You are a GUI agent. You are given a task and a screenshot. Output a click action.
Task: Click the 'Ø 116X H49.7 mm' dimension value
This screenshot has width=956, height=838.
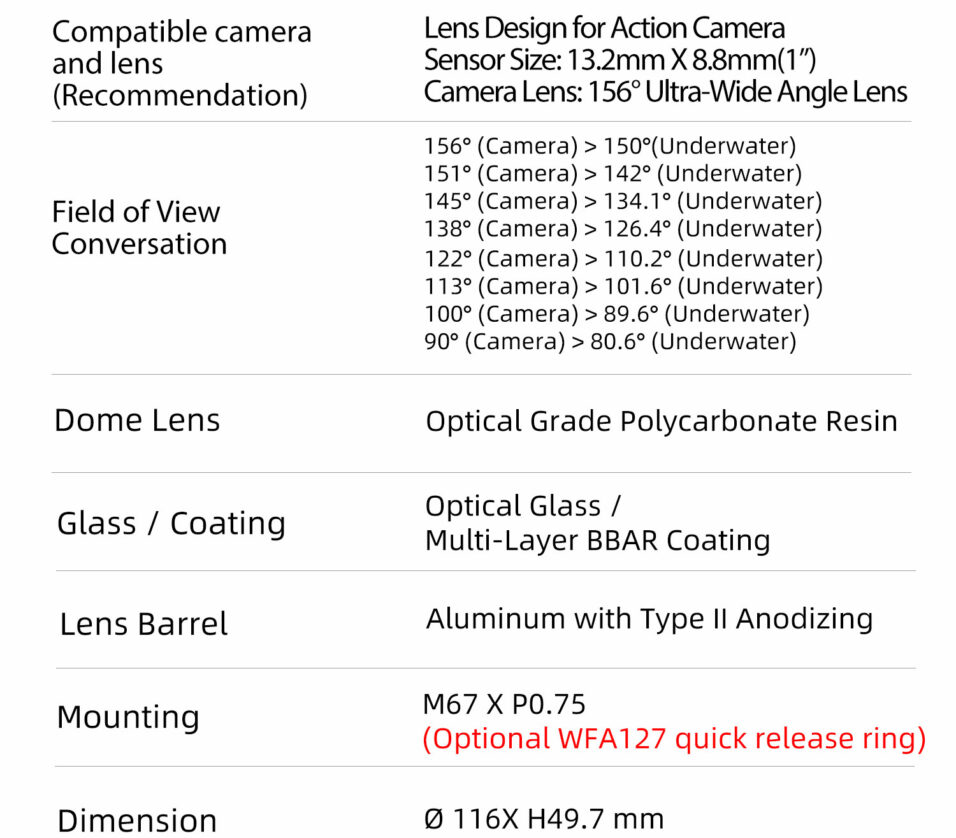coord(544,820)
